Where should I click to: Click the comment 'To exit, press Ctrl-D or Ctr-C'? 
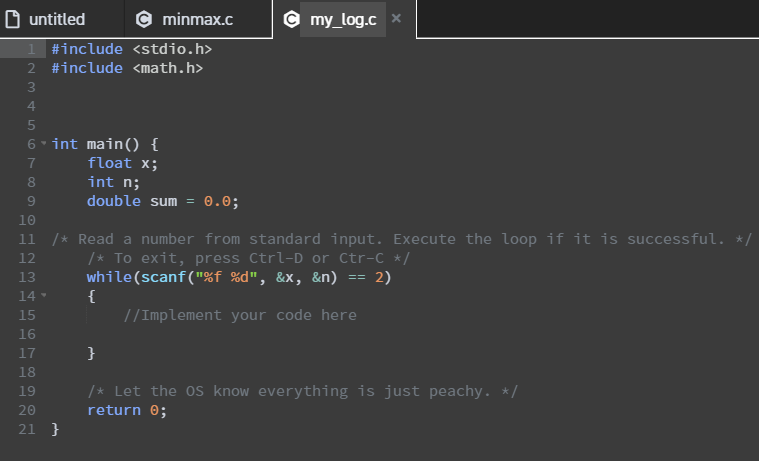(x=249, y=258)
